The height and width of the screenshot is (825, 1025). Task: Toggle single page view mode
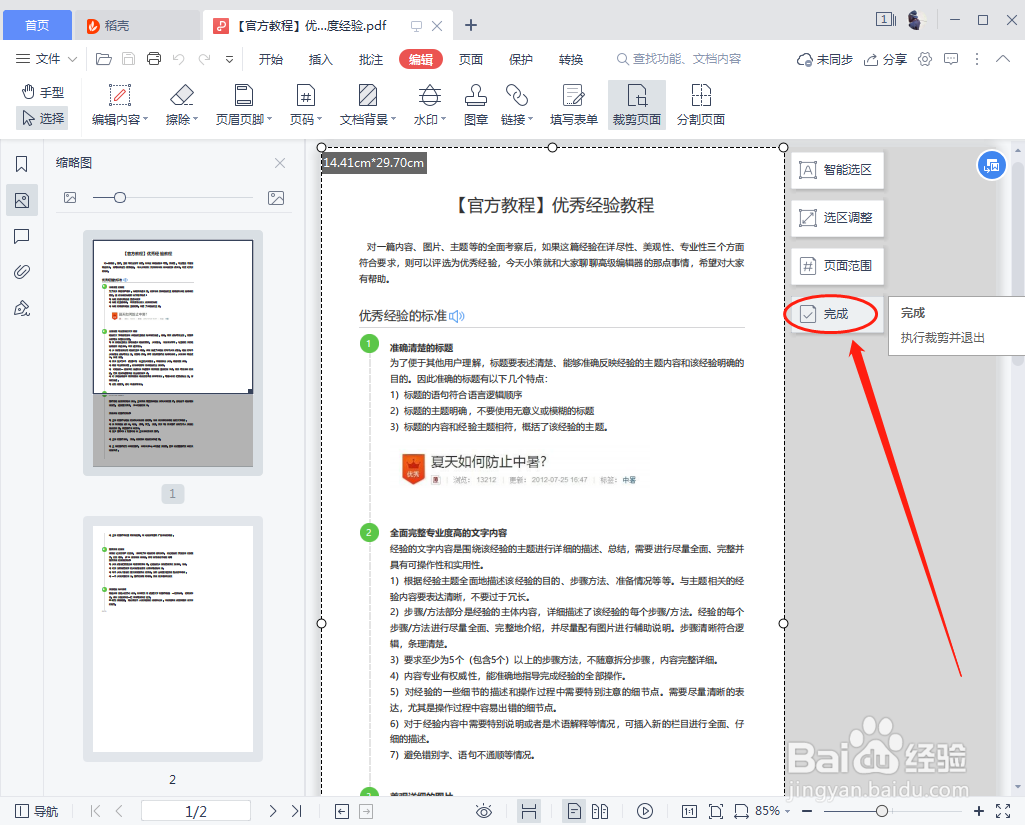574,811
